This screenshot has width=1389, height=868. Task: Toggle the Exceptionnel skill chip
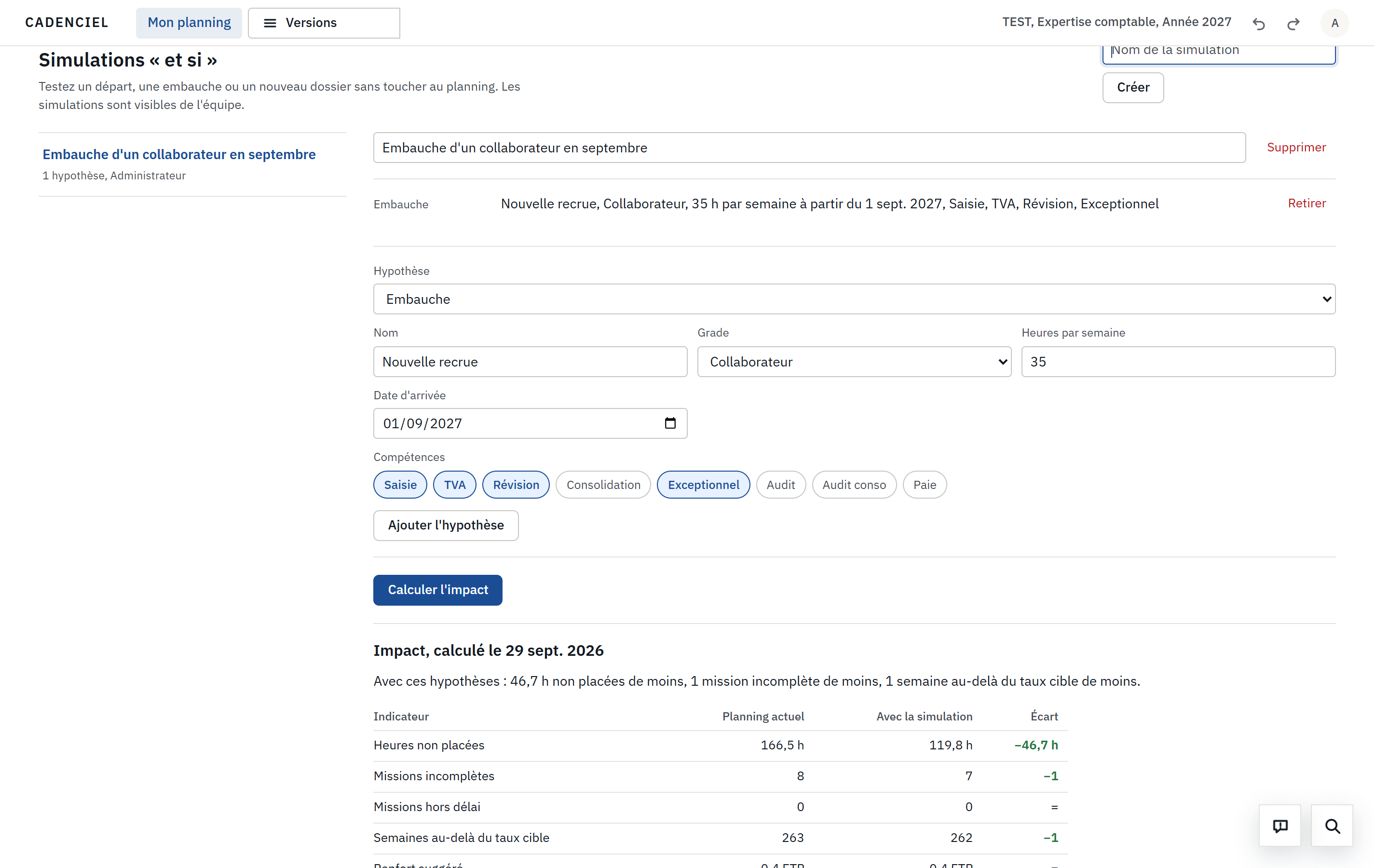click(703, 485)
